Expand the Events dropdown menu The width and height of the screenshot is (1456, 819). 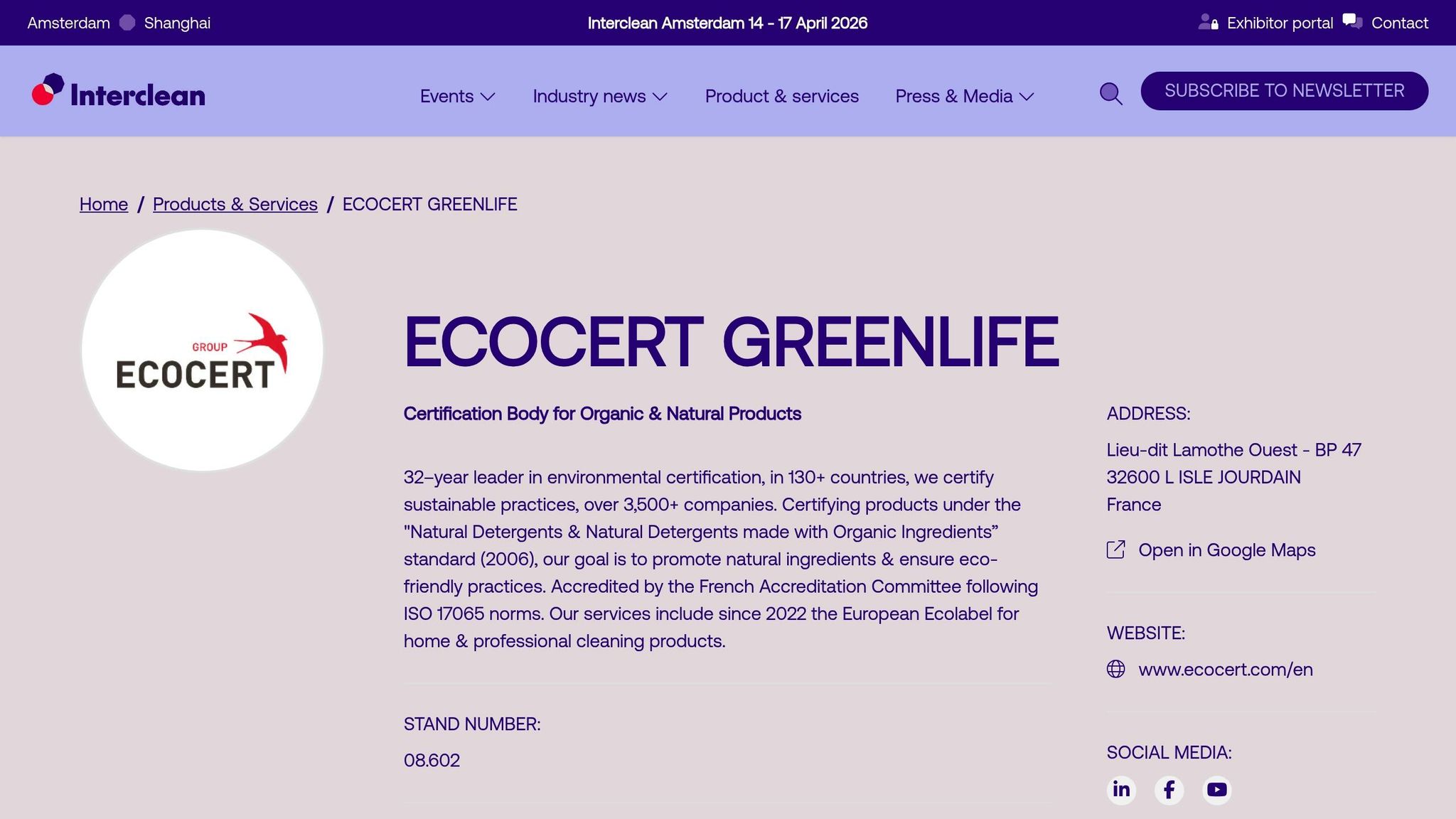pyautogui.click(x=457, y=96)
